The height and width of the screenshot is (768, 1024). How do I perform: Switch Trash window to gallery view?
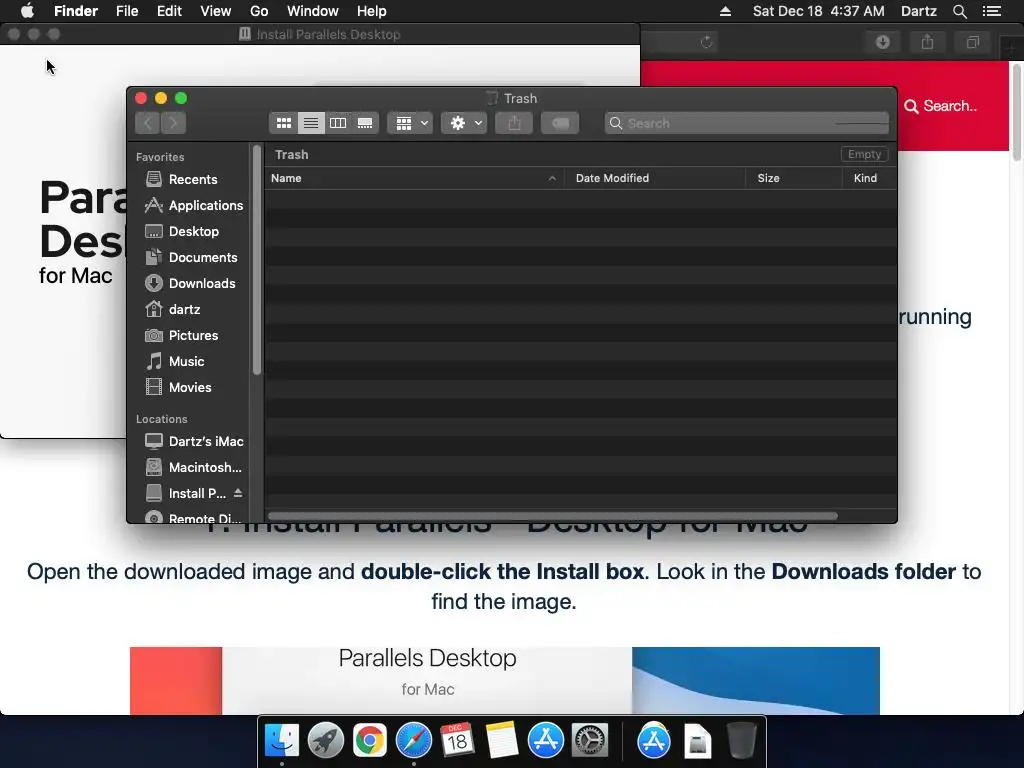(x=365, y=123)
